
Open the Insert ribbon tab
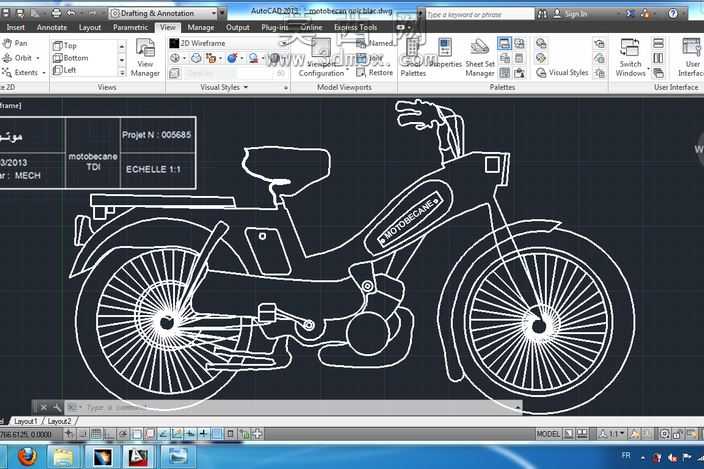coord(15,27)
